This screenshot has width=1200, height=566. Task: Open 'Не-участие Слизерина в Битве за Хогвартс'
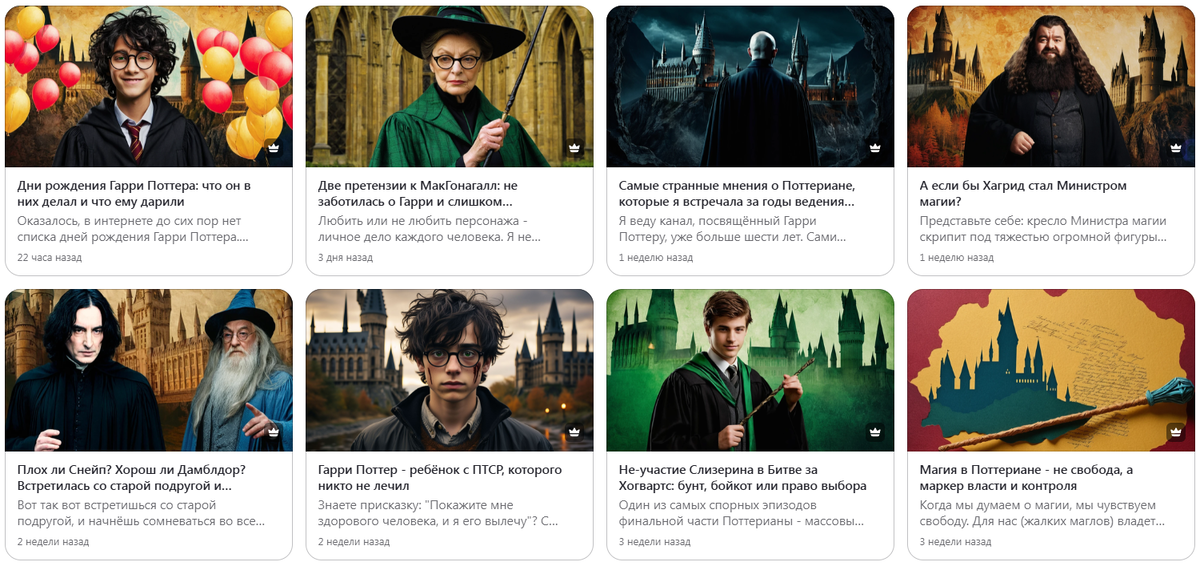click(742, 478)
